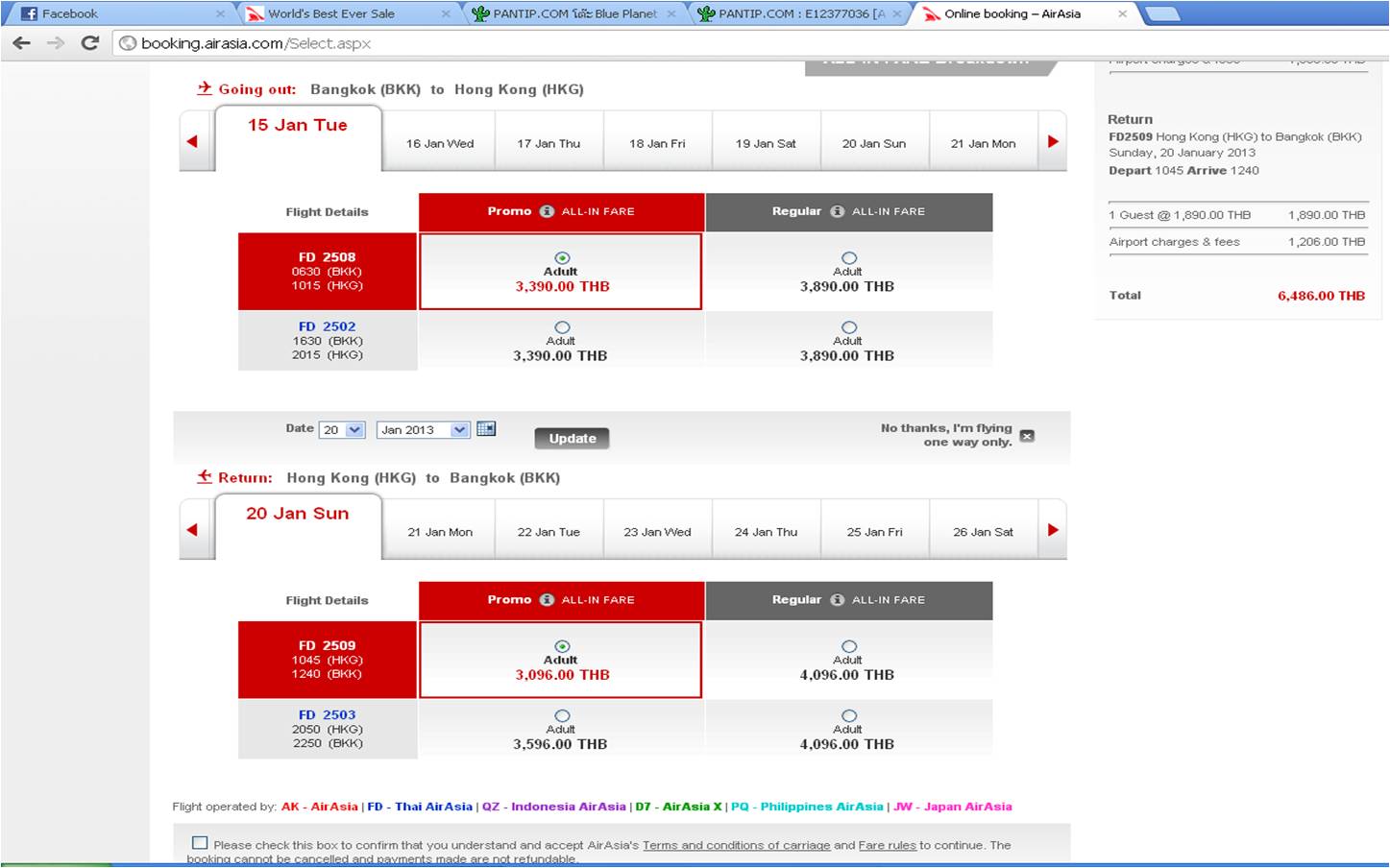
Task: Check the terms and conditions acceptance box
Action: pyautogui.click(x=200, y=843)
